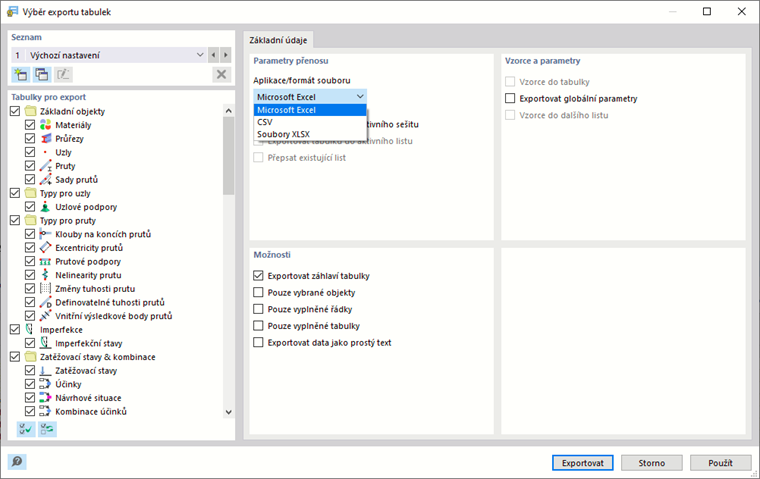Select the Zatěžovací stavy & kombinace tree folder
This screenshot has width=760, height=479.
tap(96, 356)
